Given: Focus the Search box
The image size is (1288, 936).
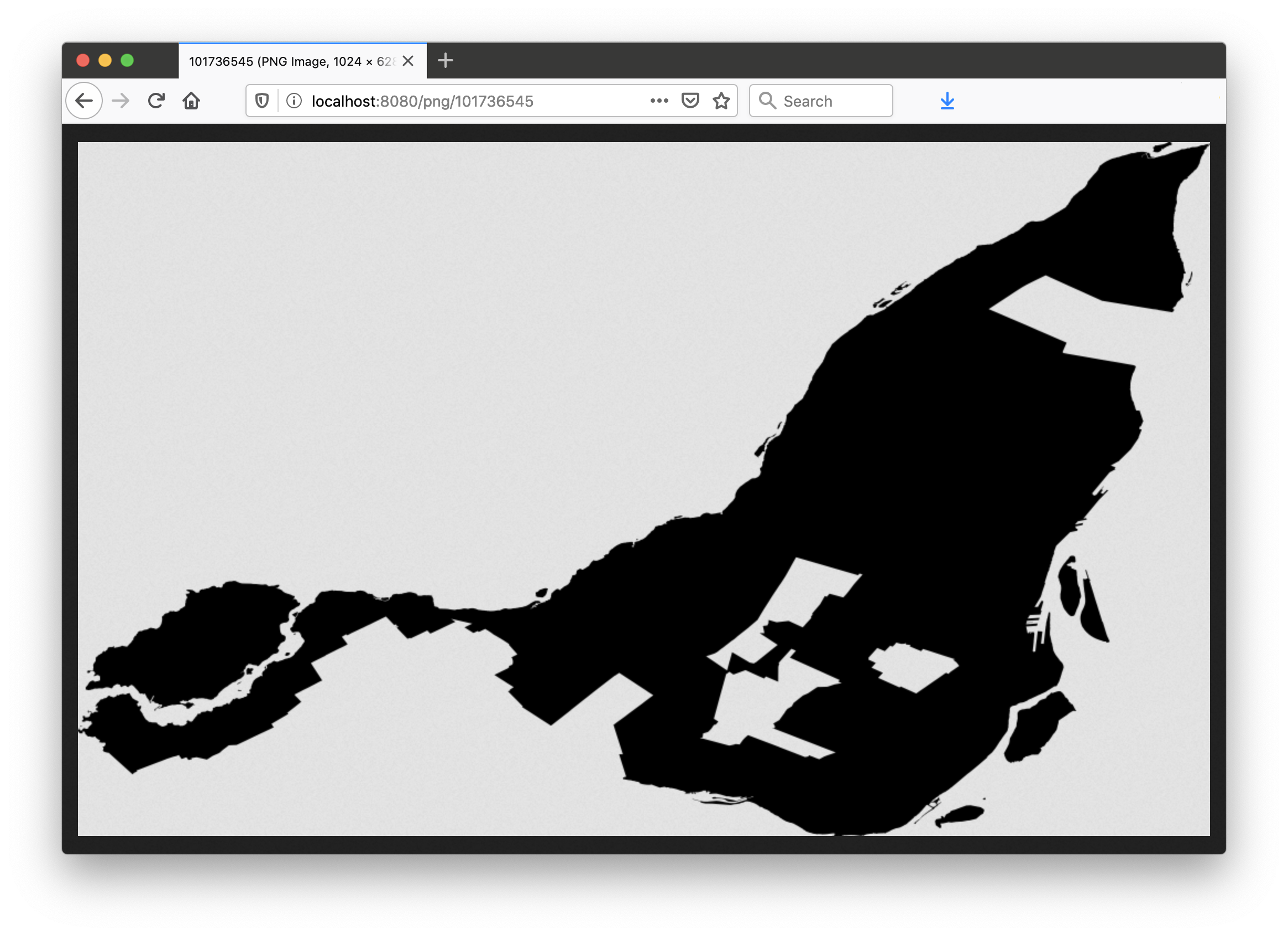Looking at the screenshot, I should [x=821, y=101].
